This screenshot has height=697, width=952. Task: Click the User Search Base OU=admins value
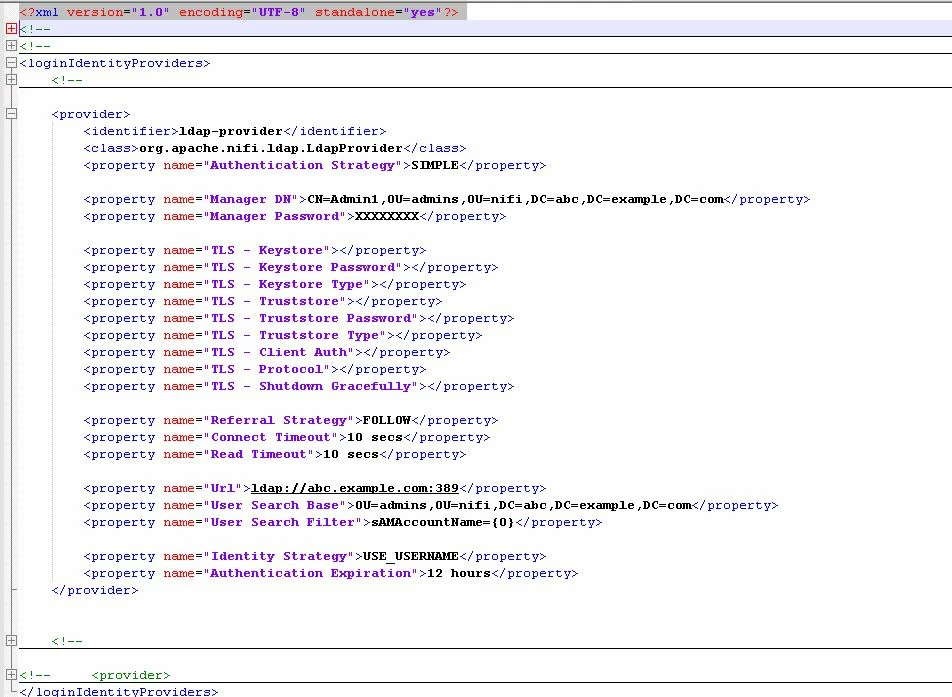pyautogui.click(x=523, y=505)
